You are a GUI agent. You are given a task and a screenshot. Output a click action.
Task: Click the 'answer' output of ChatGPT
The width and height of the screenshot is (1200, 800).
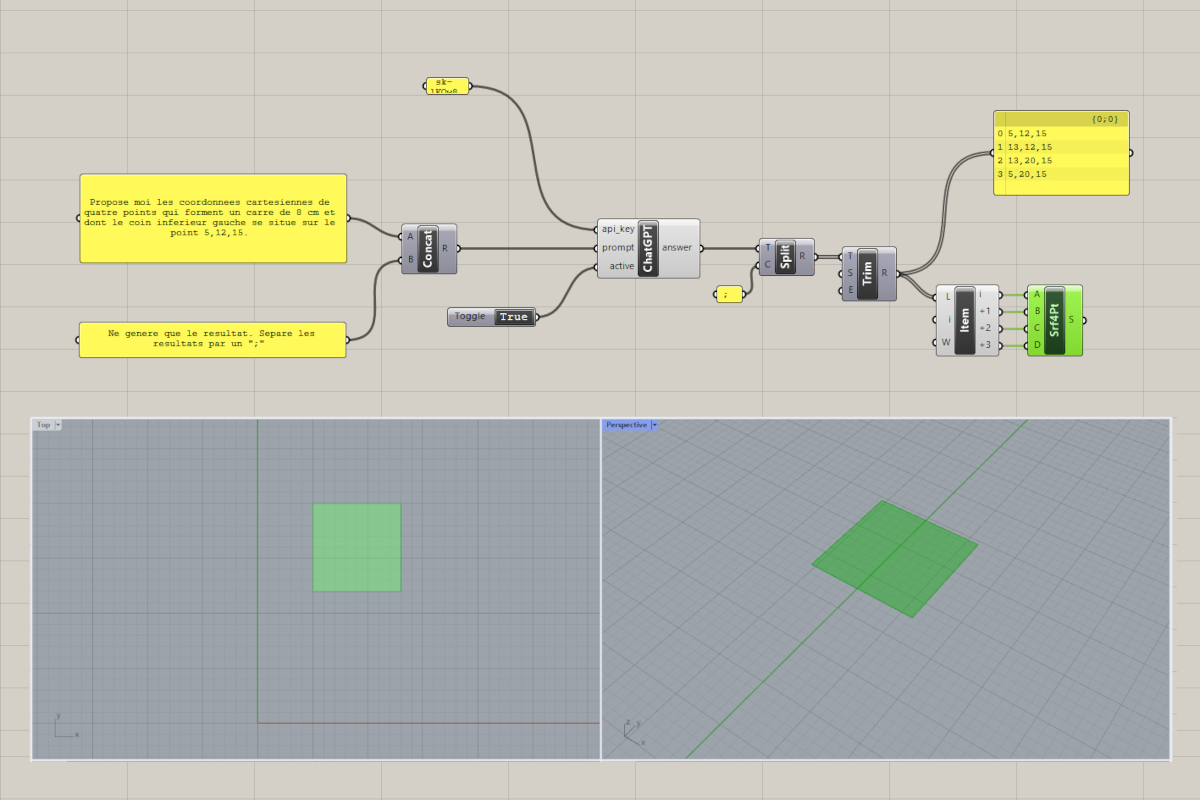(x=677, y=248)
